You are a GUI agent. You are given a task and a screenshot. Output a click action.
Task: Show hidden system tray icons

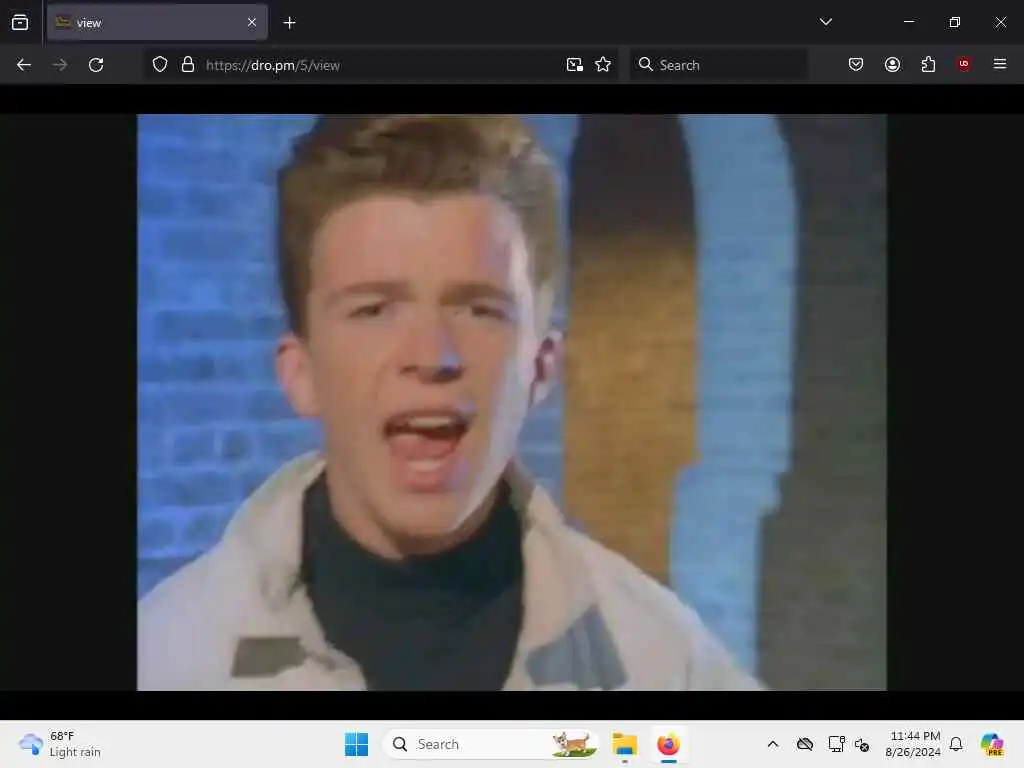[773, 744]
